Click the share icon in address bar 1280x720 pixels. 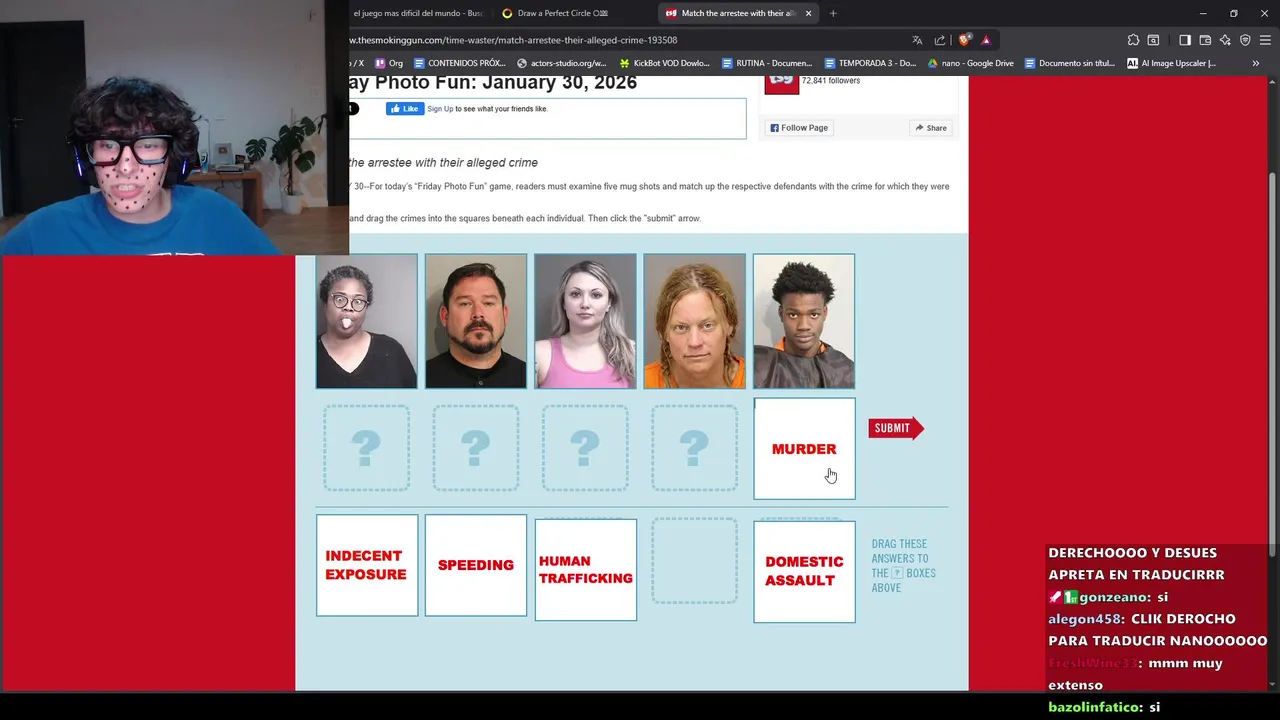(940, 40)
